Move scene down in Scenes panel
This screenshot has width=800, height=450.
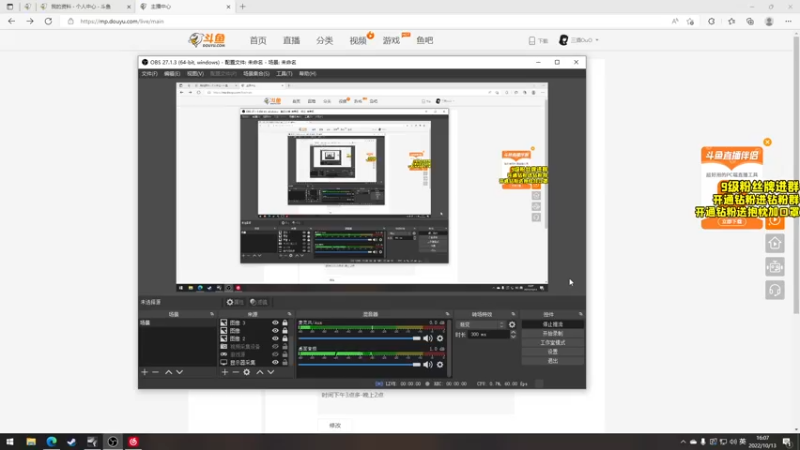click(180, 372)
